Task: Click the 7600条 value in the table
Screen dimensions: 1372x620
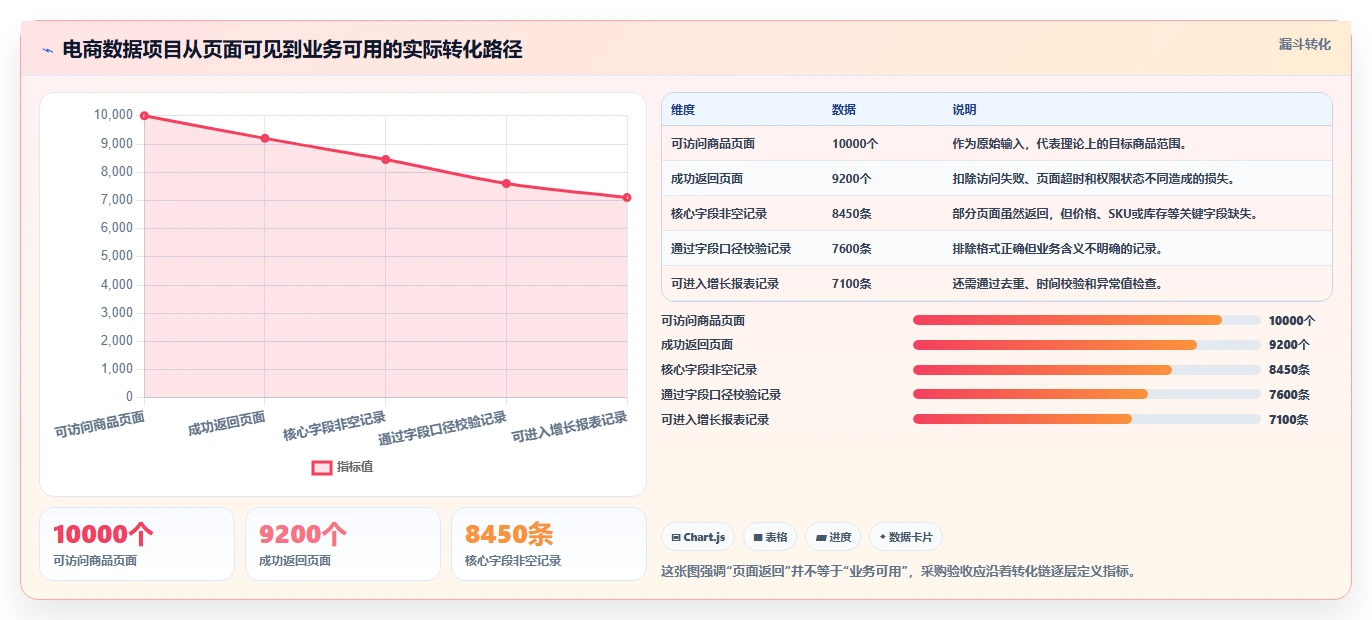Action: (852, 249)
